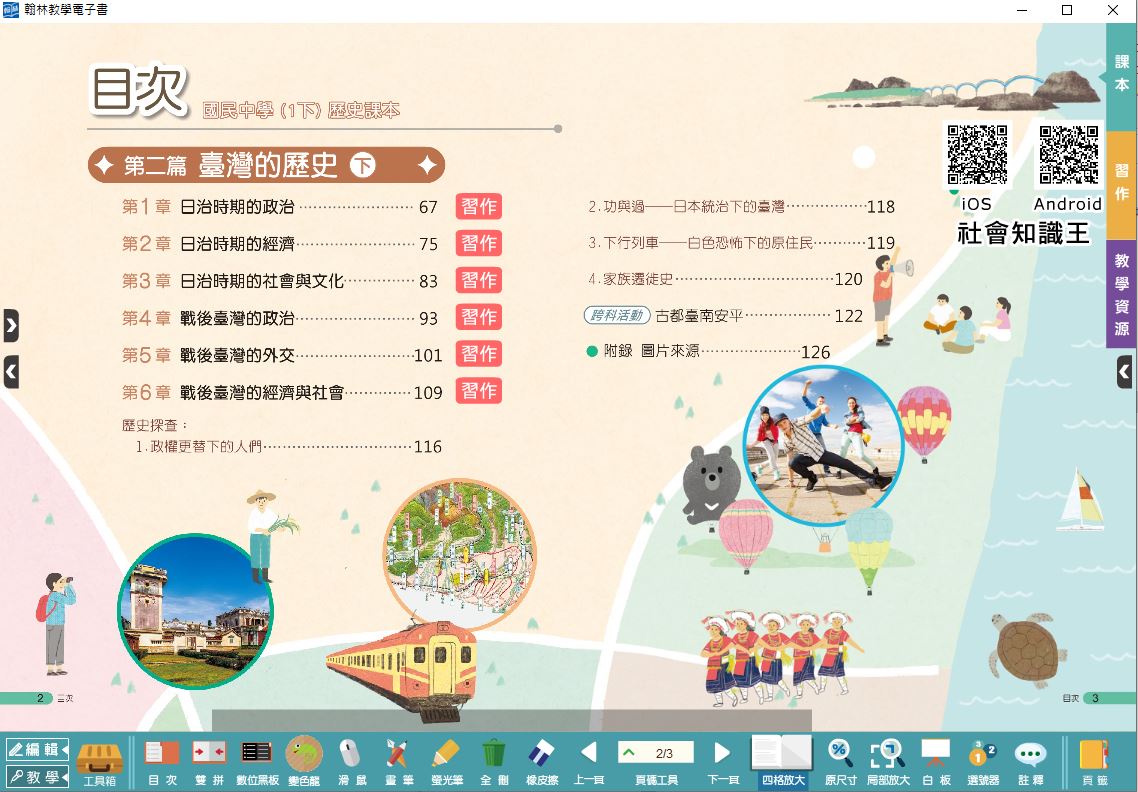Select the 橡皮擦 eraser tool
Viewport: 1138px width, 792px height.
coord(540,760)
